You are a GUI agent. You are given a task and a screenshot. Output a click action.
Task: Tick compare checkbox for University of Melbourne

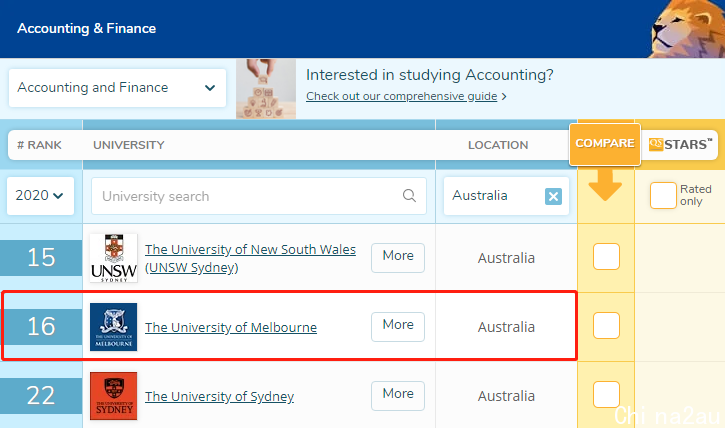(x=606, y=325)
